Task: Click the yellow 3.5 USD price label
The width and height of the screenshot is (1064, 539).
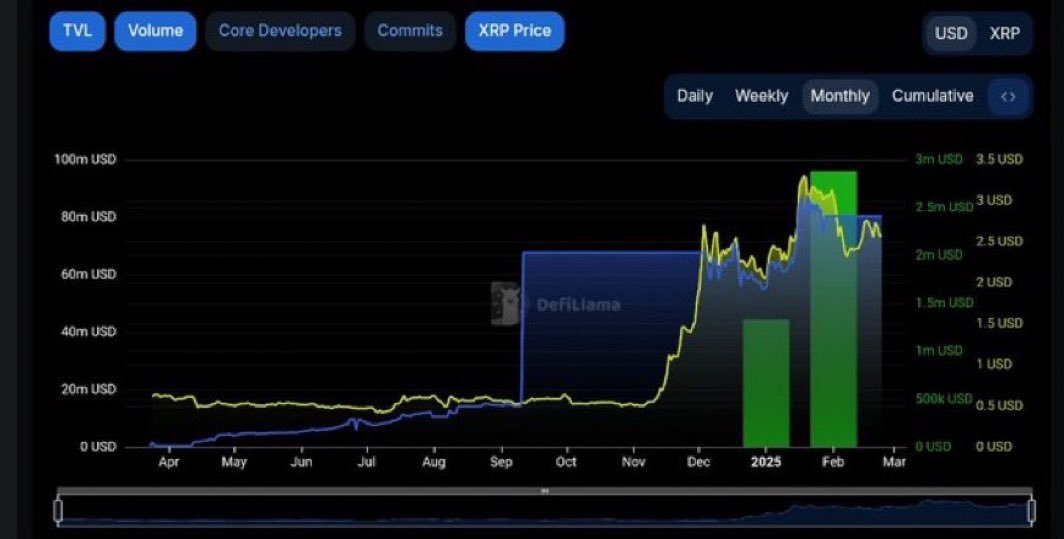Action: (x=999, y=160)
